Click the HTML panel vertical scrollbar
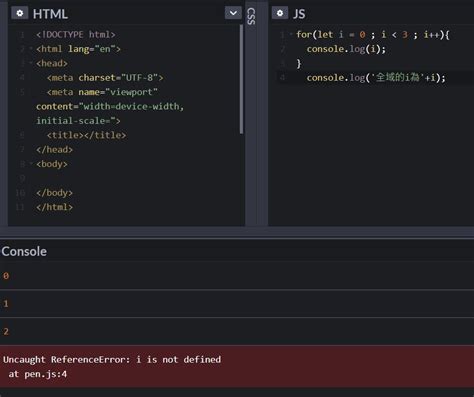Screen dimensions: 474x397 point(241,79)
